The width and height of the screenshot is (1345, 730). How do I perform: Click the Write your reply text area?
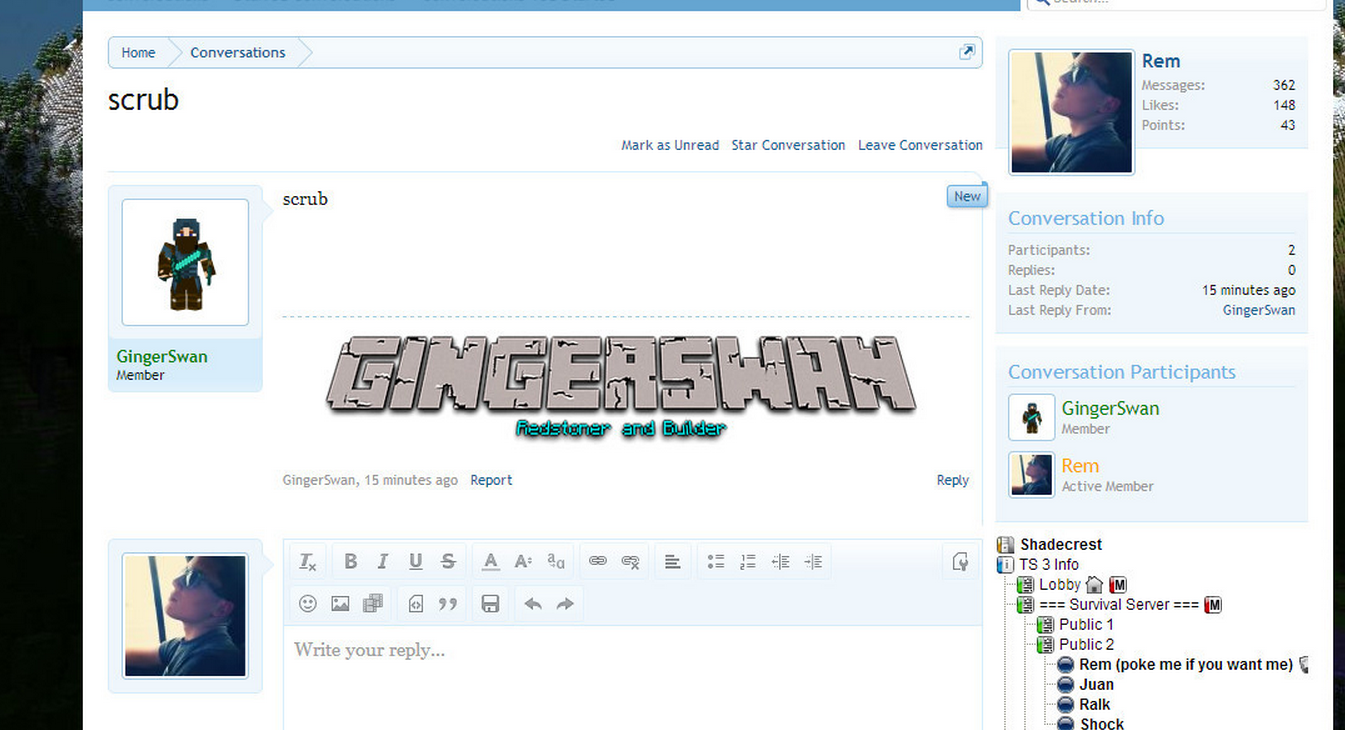(x=632, y=678)
